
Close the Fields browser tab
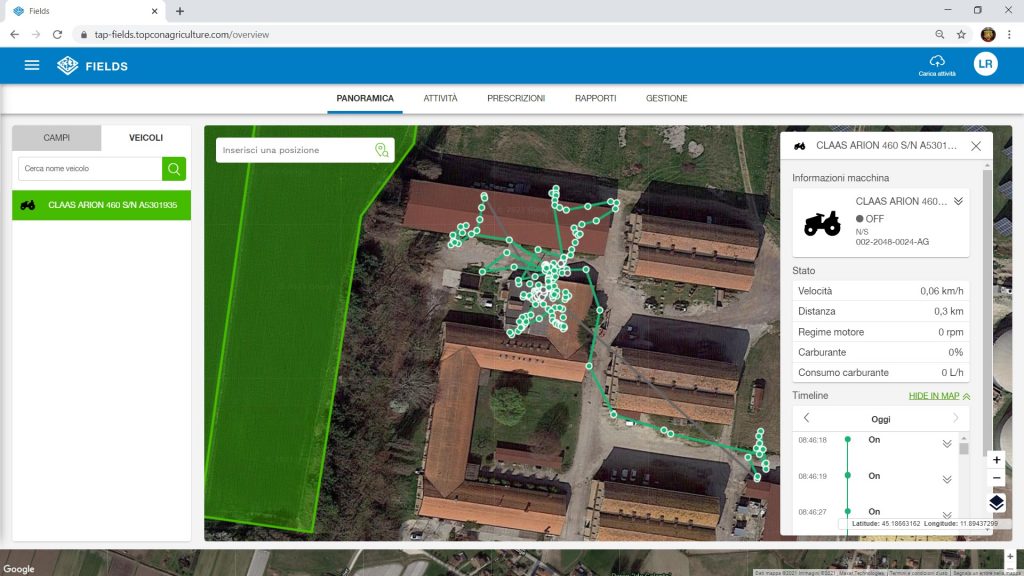coord(155,11)
